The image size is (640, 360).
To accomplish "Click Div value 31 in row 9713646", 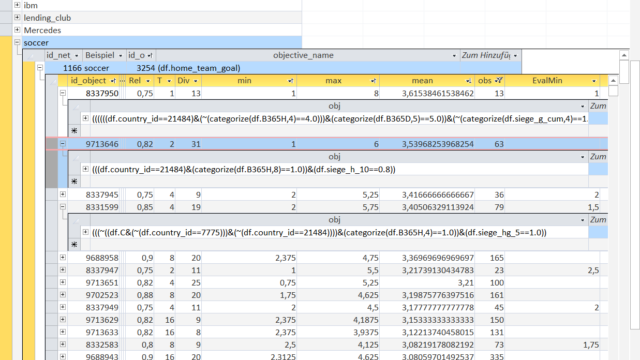I will click(x=196, y=144).
